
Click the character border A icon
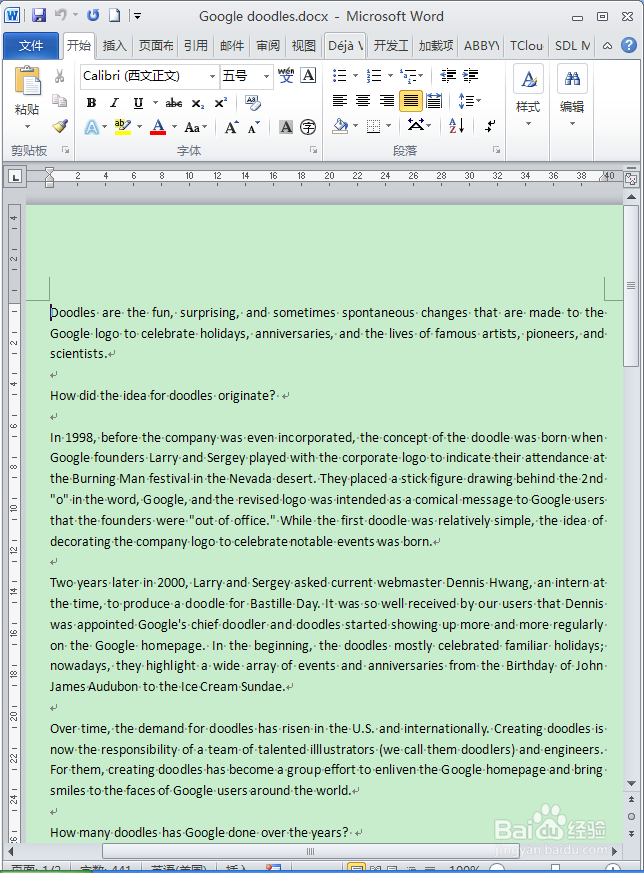point(308,75)
